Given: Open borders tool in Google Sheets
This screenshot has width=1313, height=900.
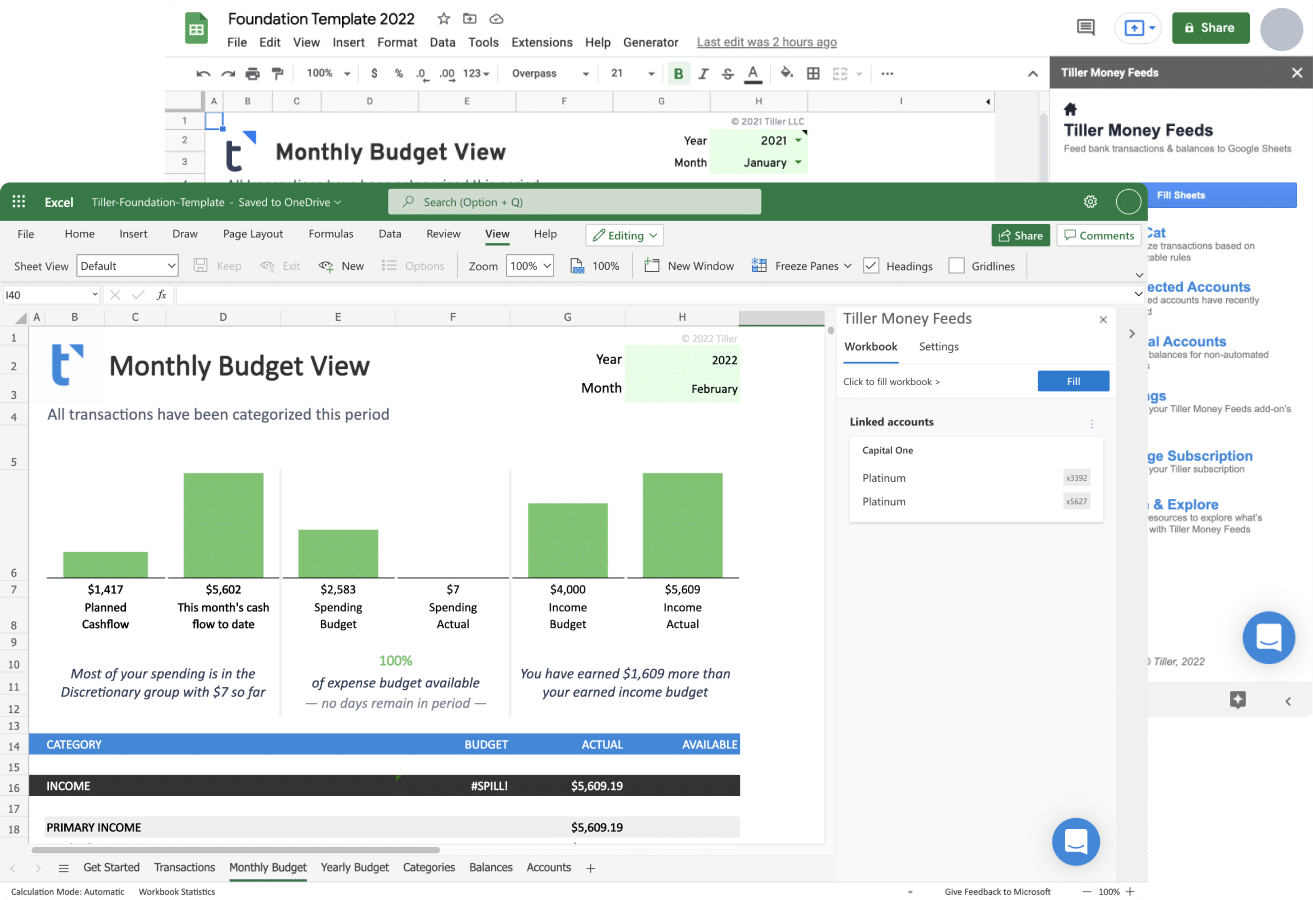Looking at the screenshot, I should [x=813, y=73].
